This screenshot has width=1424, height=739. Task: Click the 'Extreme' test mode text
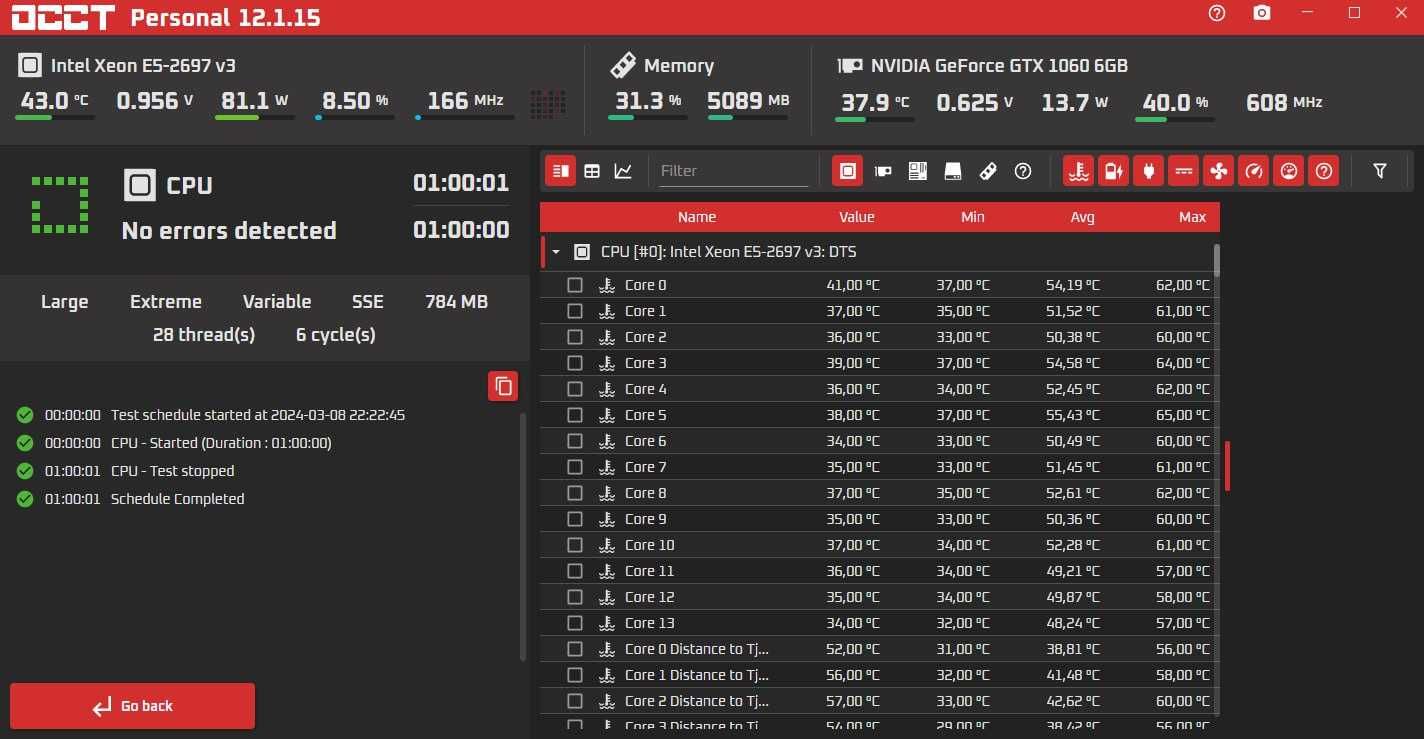[x=166, y=302]
